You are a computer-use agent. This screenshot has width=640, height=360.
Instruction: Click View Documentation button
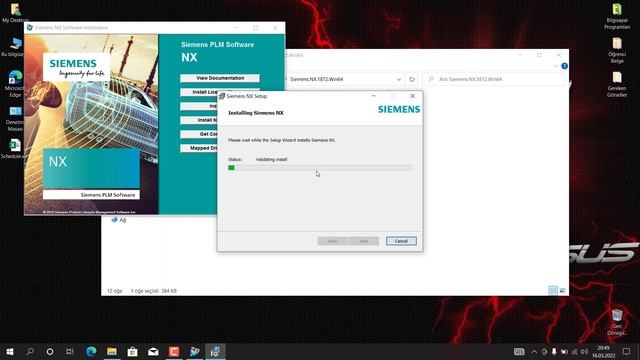point(220,78)
